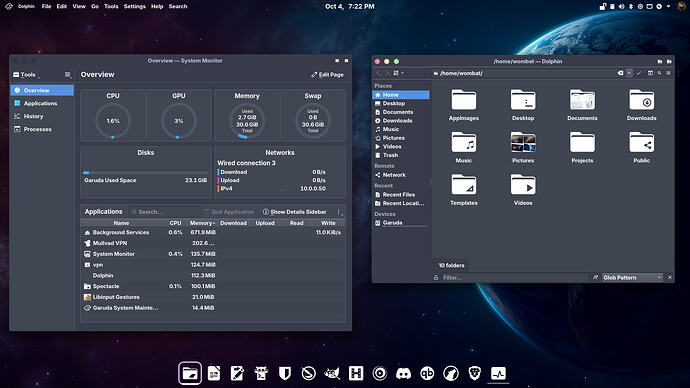Viewport: 690px width, 388px height.
Task: Toggle the filter bar lock icon
Action: pos(436,278)
